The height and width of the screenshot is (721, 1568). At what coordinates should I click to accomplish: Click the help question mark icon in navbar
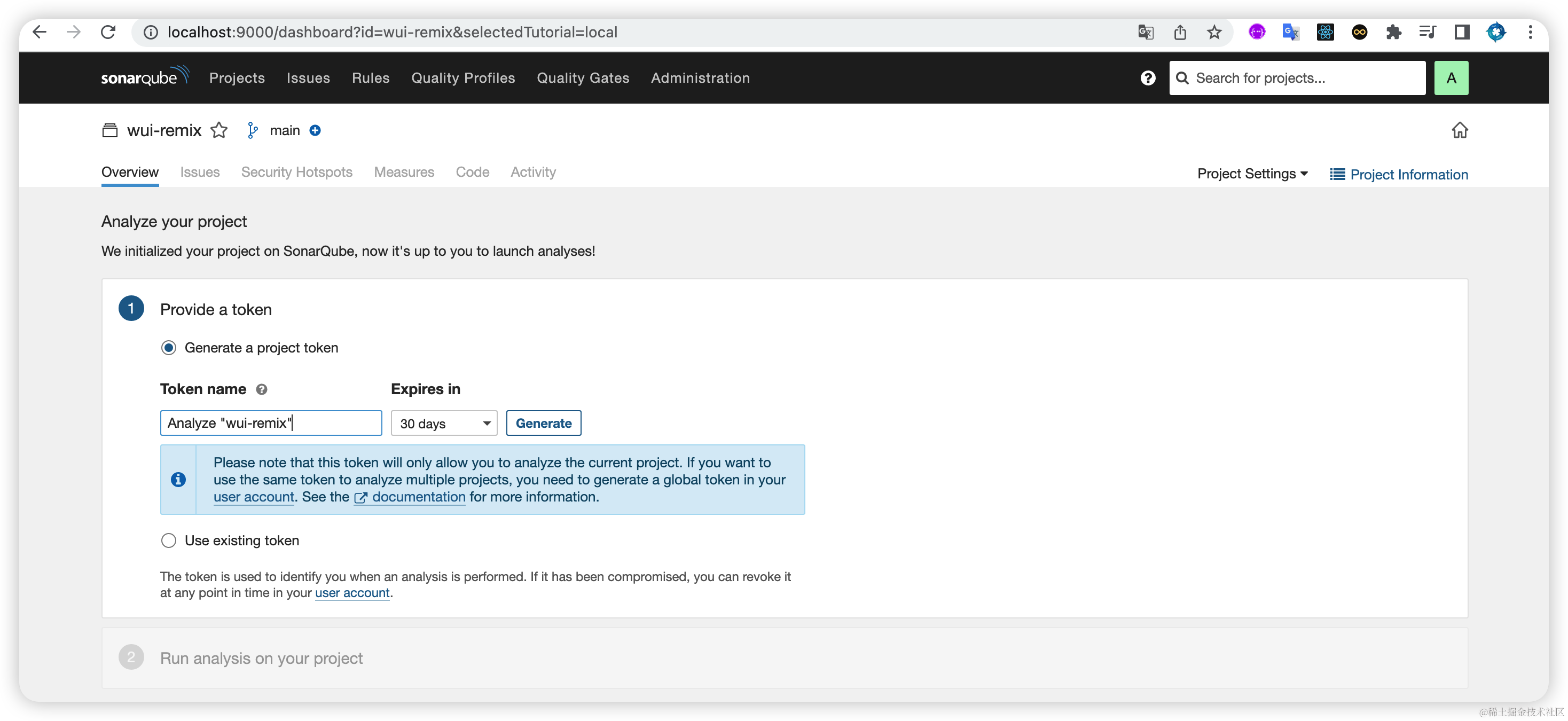[x=1147, y=78]
